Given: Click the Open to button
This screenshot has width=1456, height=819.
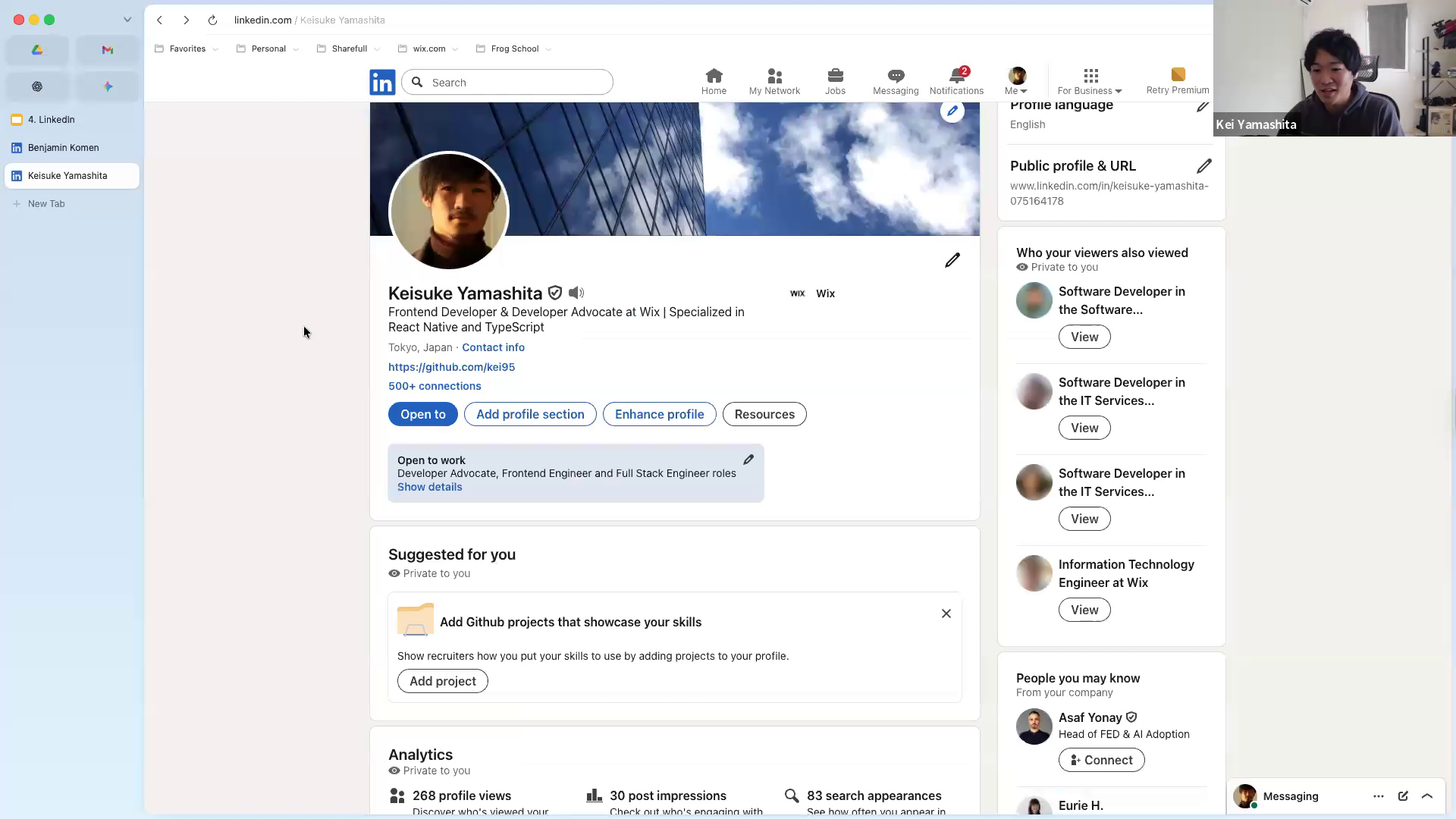Looking at the screenshot, I should pos(423,414).
